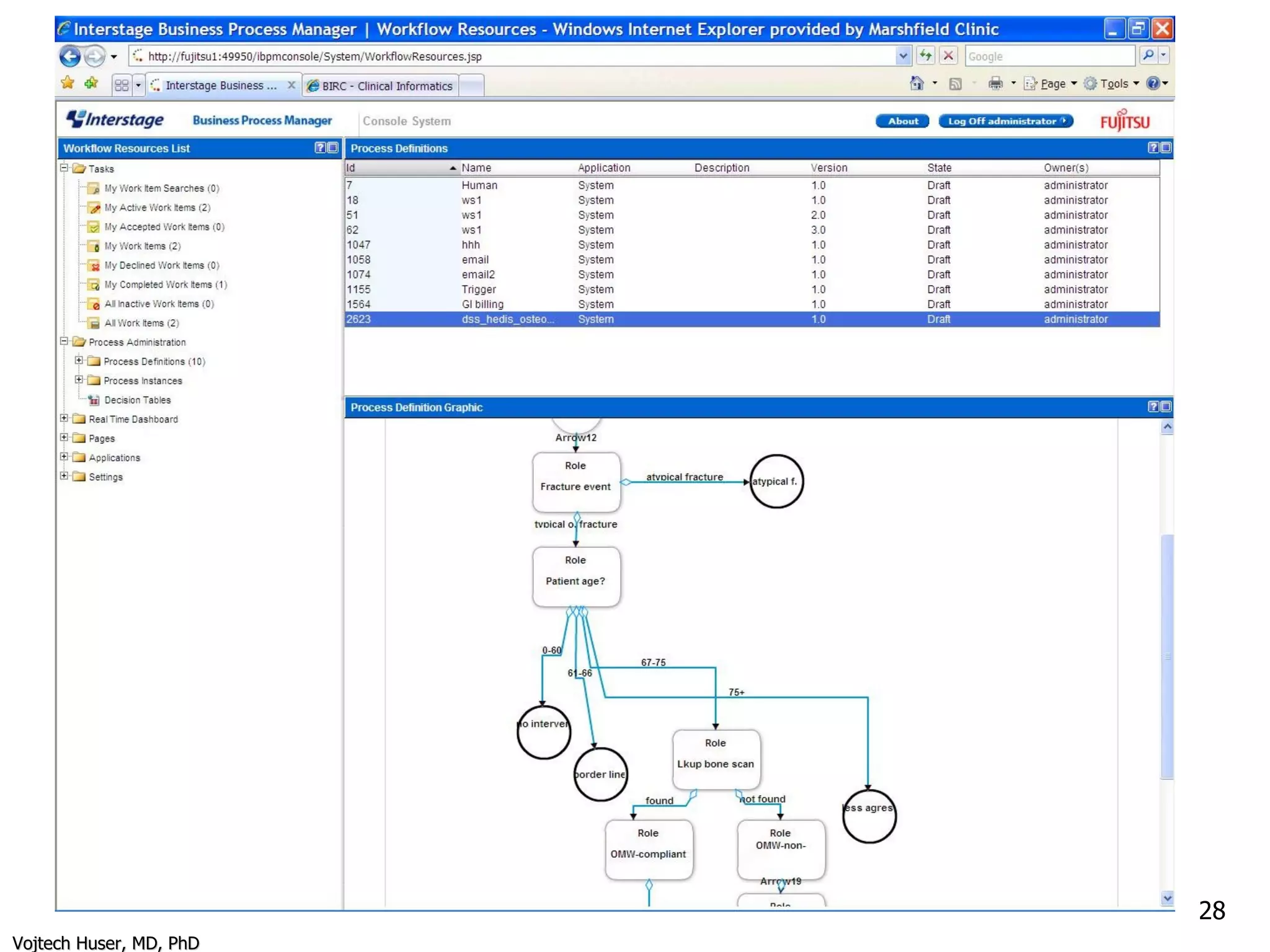Maximize Workflow Resources List panel
This screenshot has width=1270, height=952.
click(x=333, y=148)
